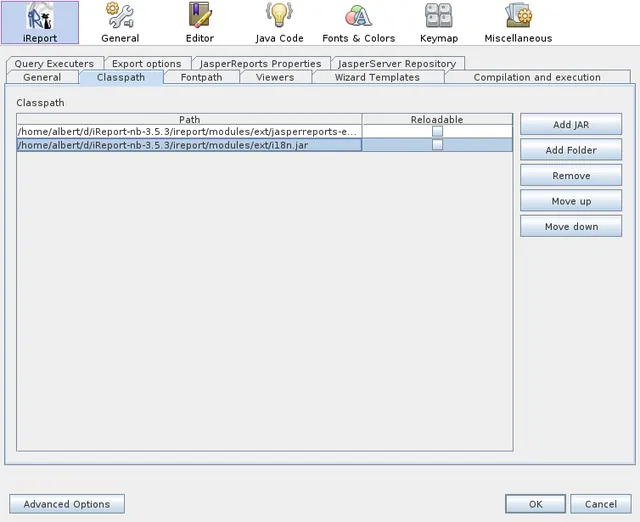Select the Classpath tab
The height and width of the screenshot is (522, 640).
(121, 77)
